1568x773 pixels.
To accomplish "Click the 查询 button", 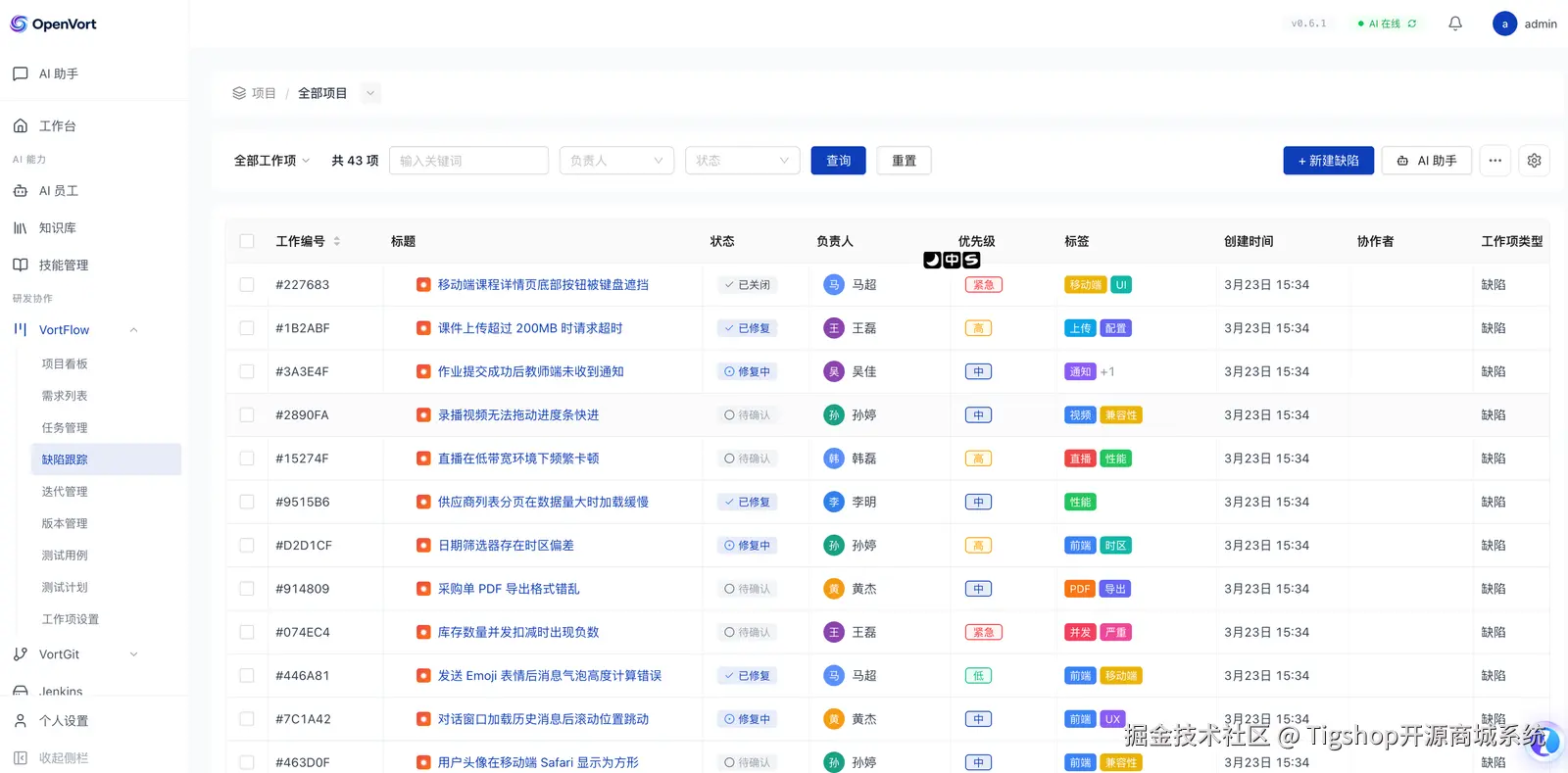I will 838,161.
